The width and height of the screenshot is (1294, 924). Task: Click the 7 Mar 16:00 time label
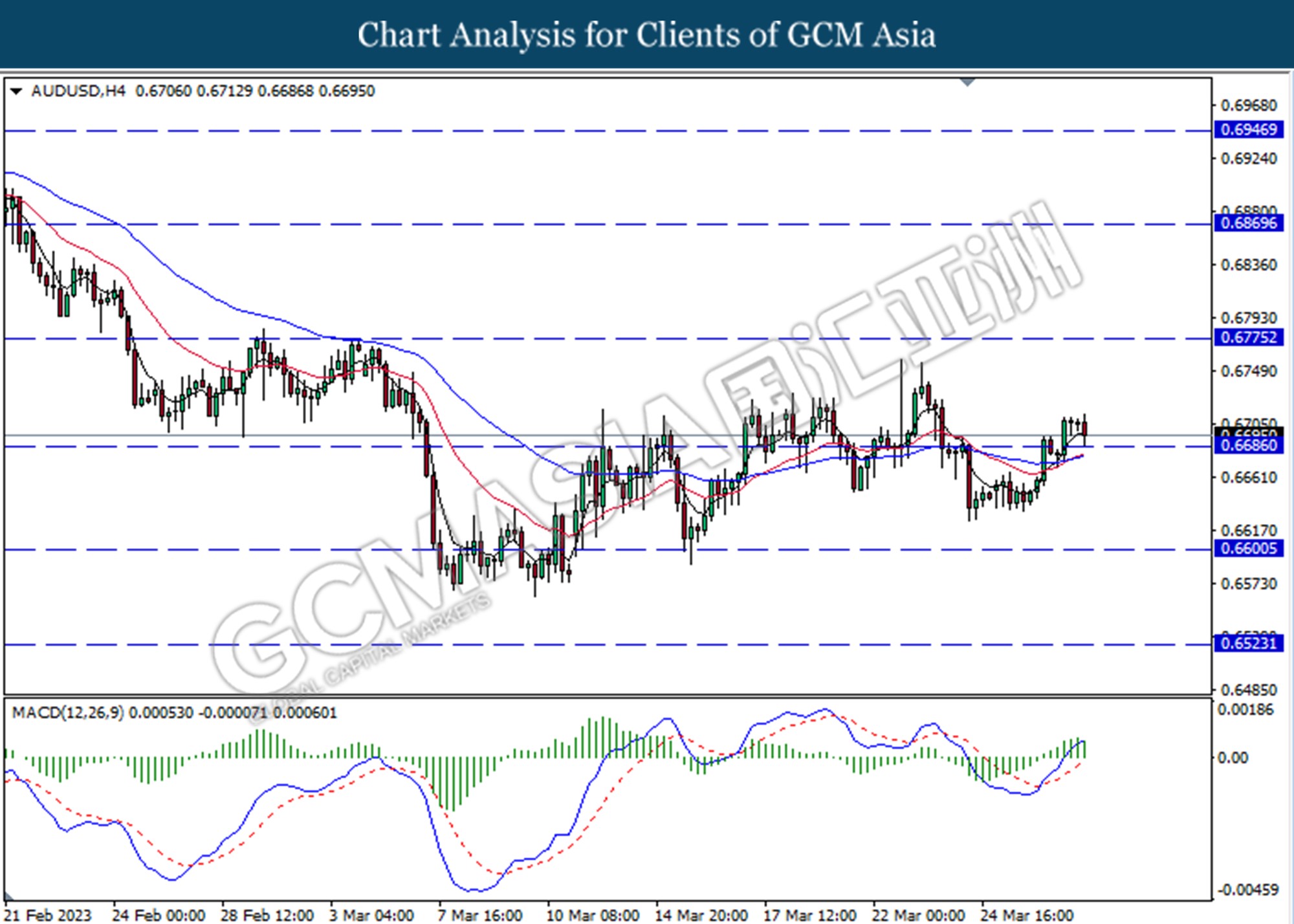click(480, 916)
